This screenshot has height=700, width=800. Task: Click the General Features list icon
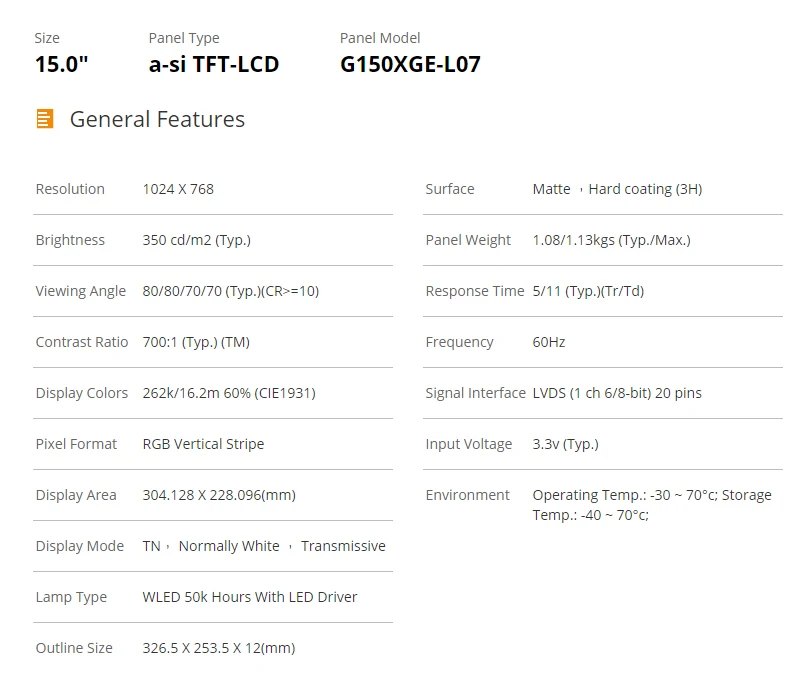click(44, 119)
